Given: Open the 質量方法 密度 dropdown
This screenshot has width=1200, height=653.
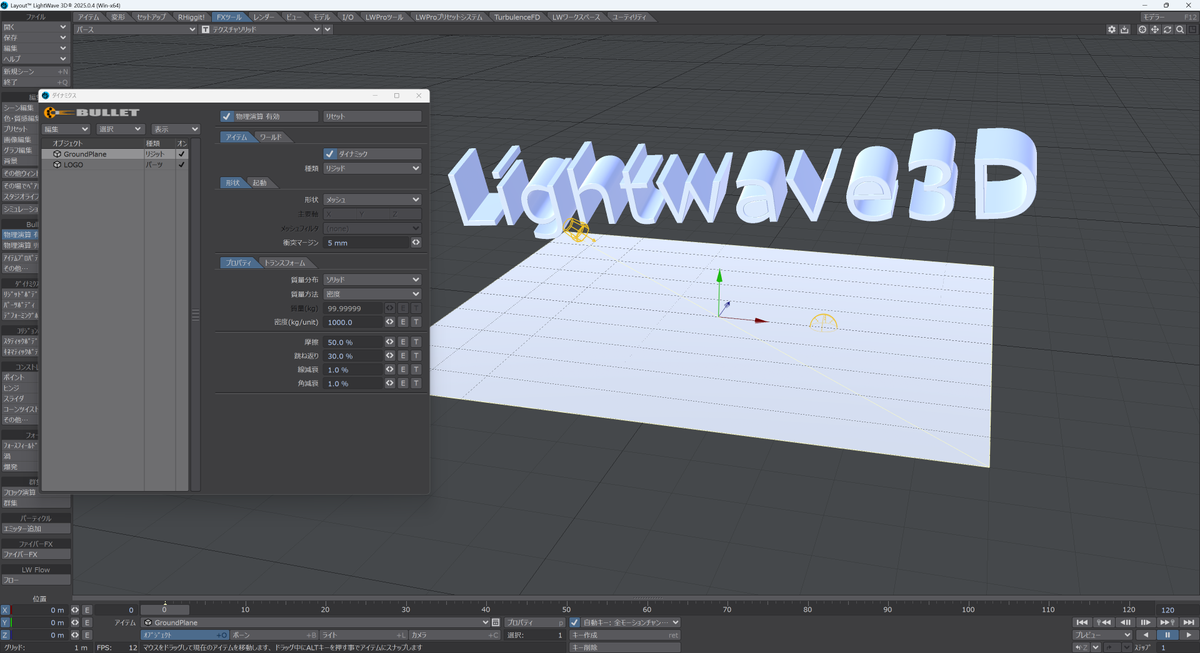Looking at the screenshot, I should click(372, 294).
